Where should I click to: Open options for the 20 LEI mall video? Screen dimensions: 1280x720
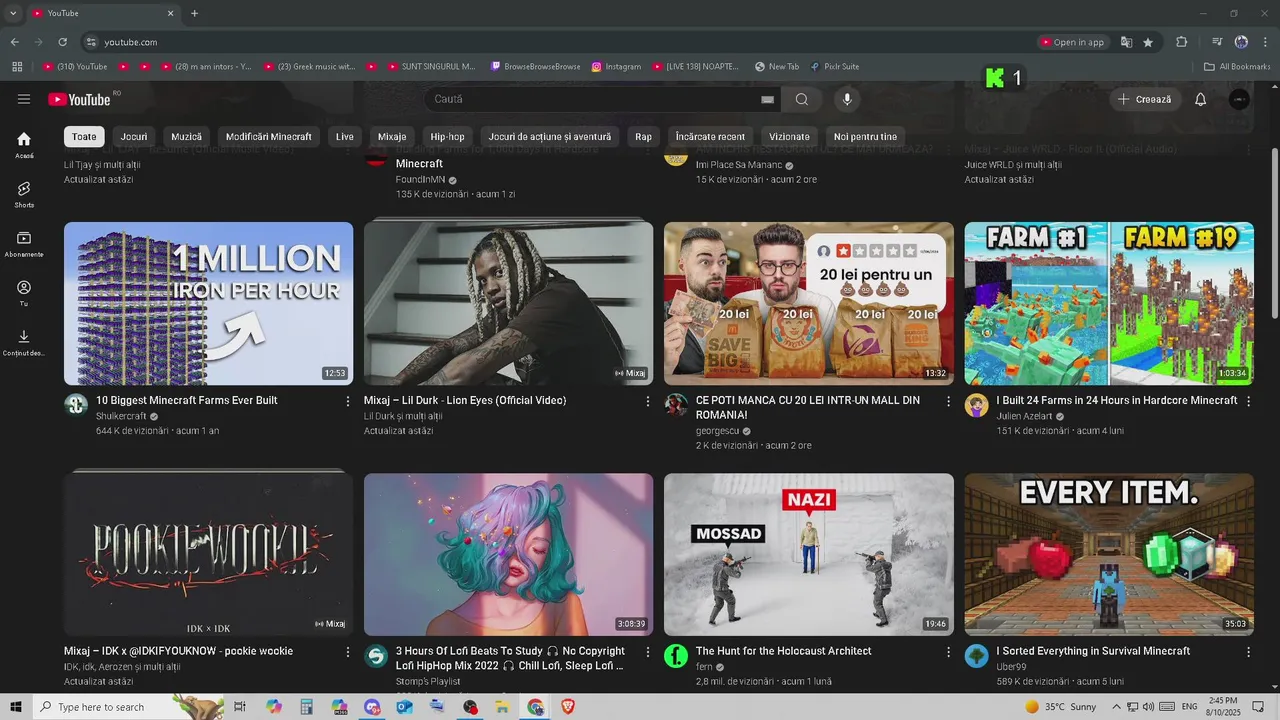pos(948,401)
